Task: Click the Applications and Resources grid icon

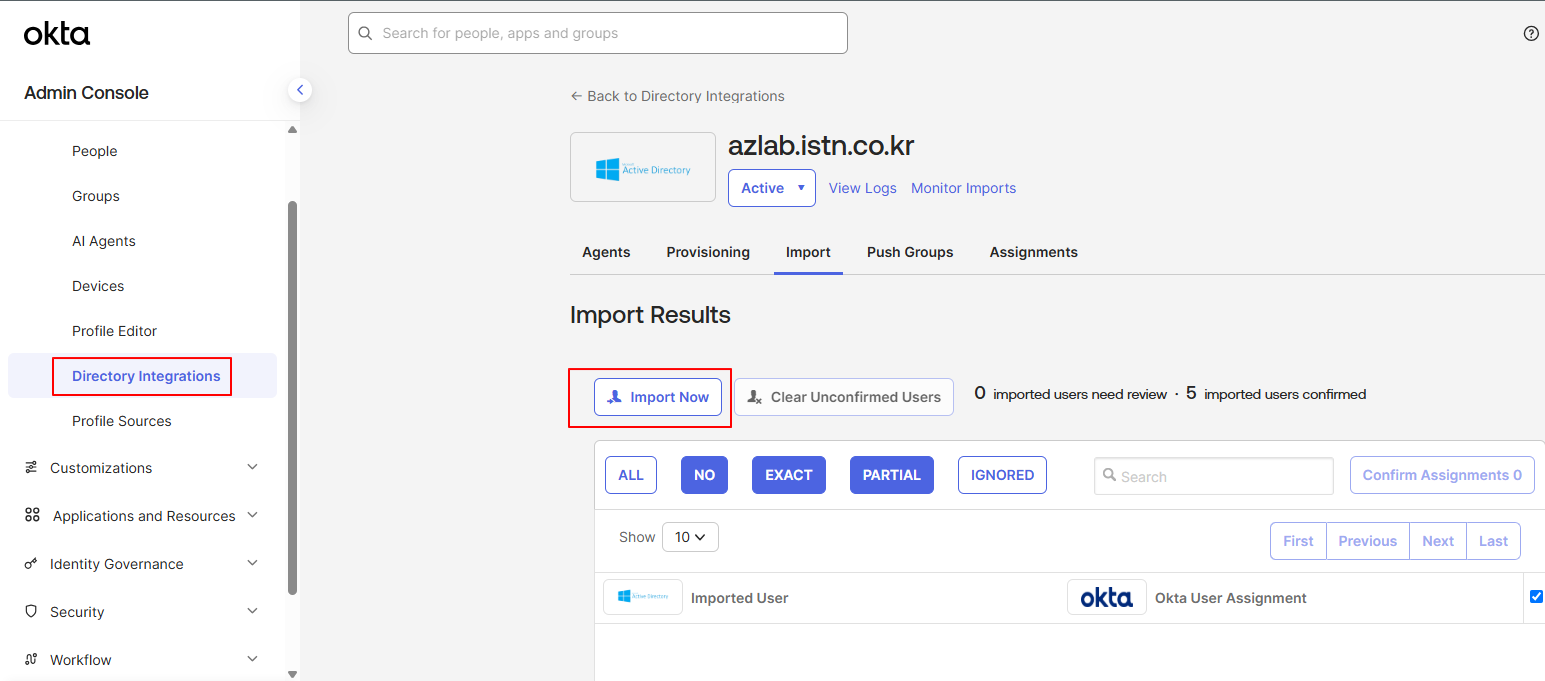Action: (32, 515)
